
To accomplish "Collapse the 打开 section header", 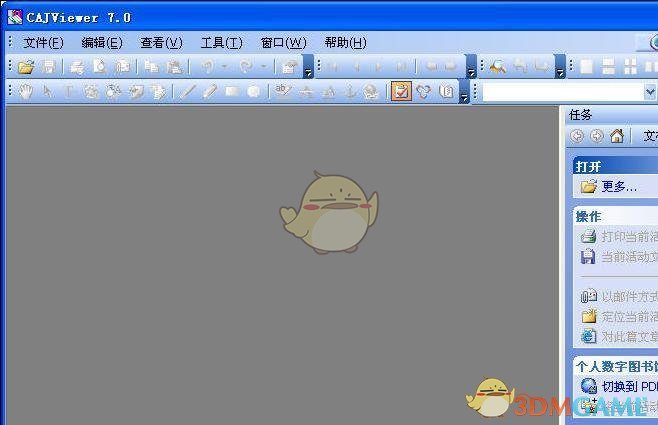I will [615, 167].
